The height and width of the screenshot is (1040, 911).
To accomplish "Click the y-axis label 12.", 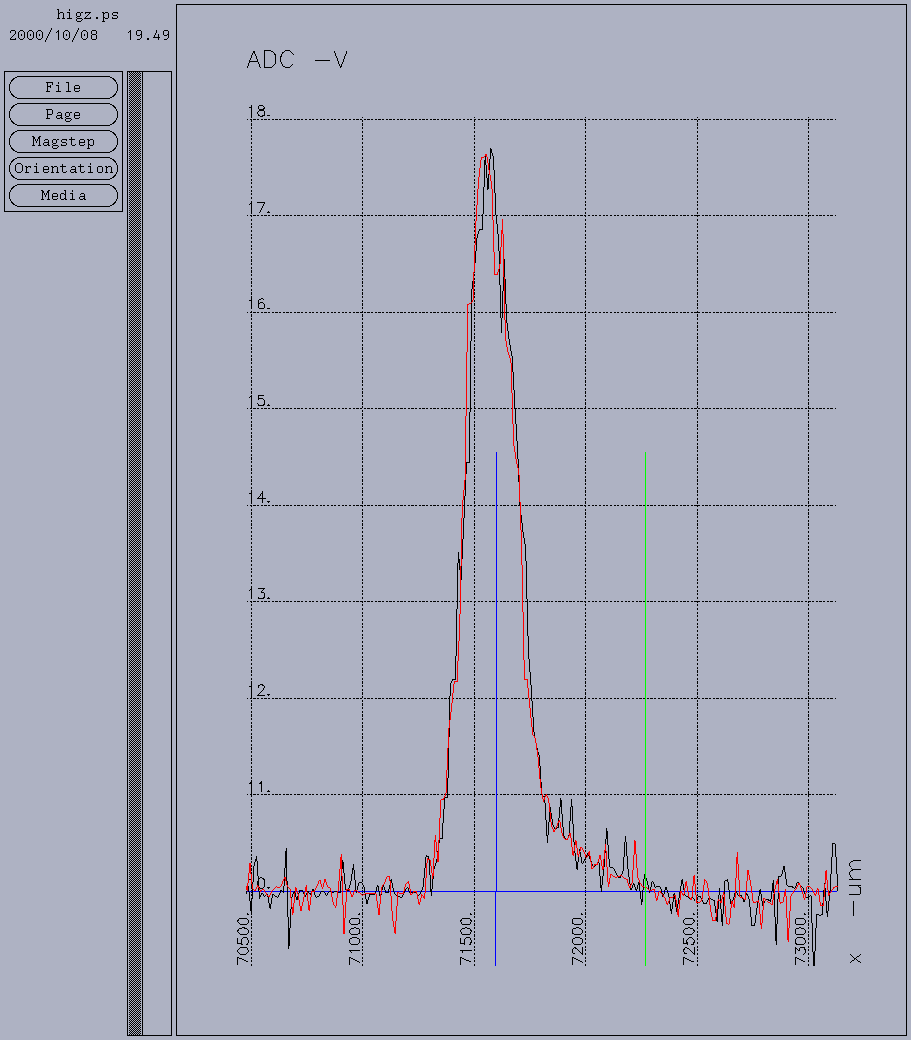I will pyautogui.click(x=259, y=690).
